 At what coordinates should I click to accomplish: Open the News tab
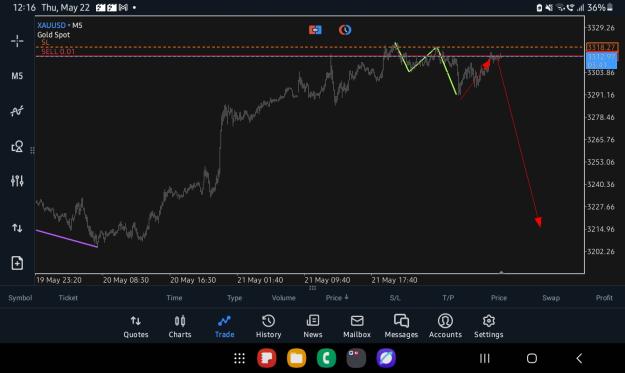click(x=313, y=327)
